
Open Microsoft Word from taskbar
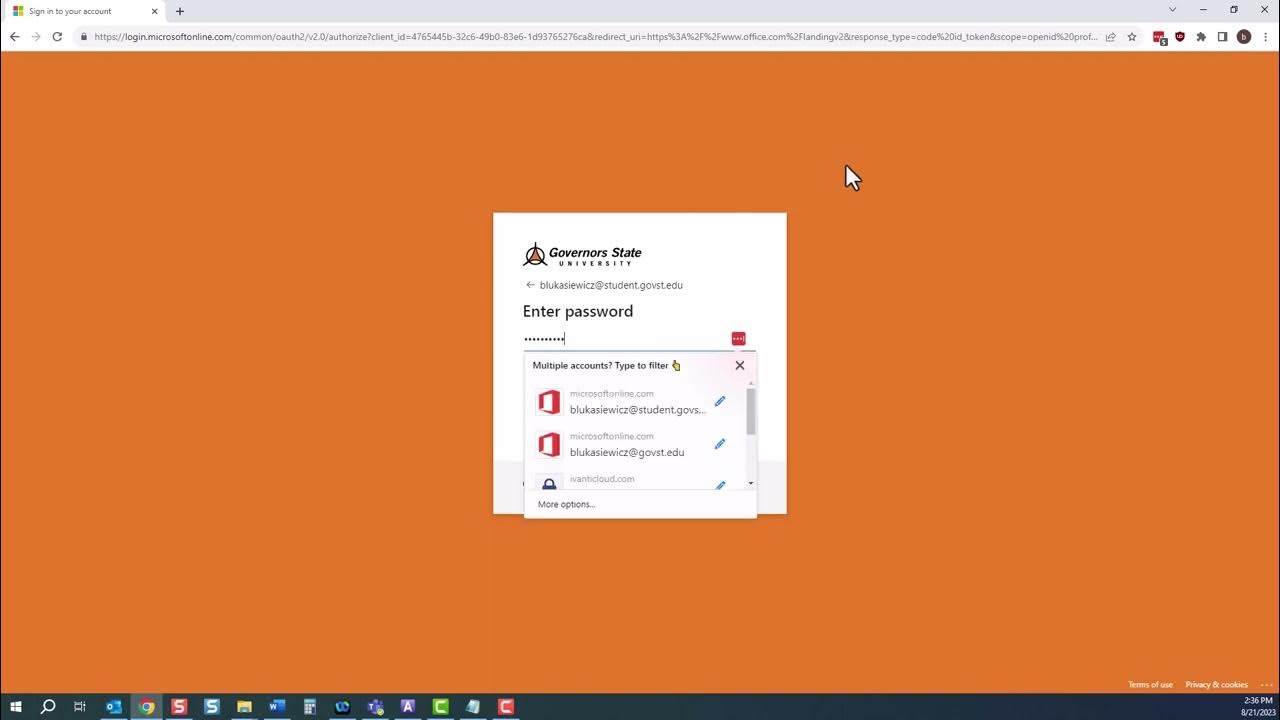coord(277,707)
